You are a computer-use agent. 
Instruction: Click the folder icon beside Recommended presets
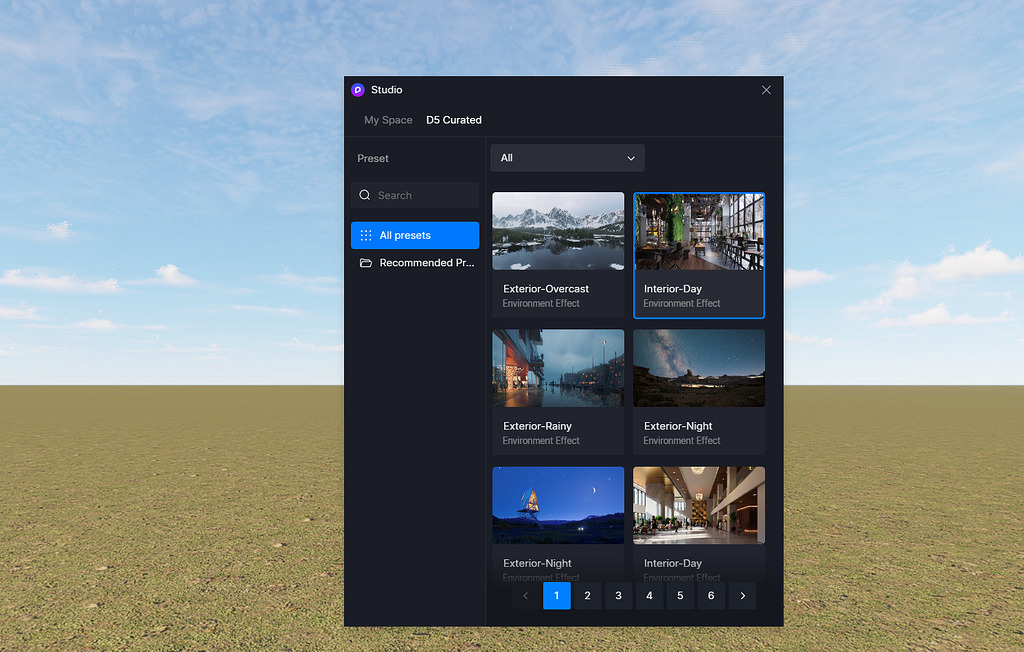click(366, 263)
